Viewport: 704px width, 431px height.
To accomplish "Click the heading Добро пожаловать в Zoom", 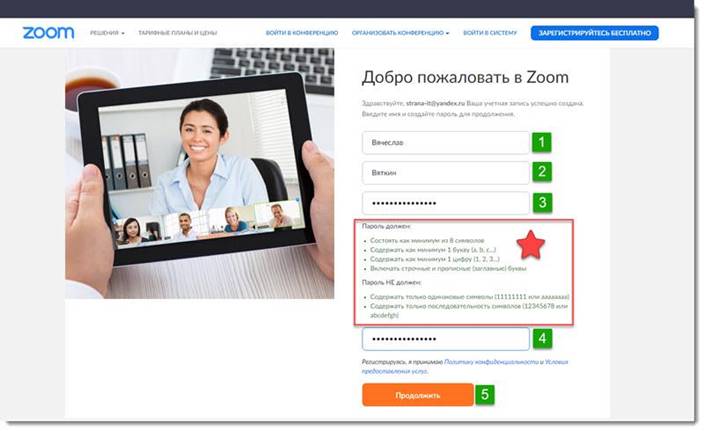I will point(465,77).
